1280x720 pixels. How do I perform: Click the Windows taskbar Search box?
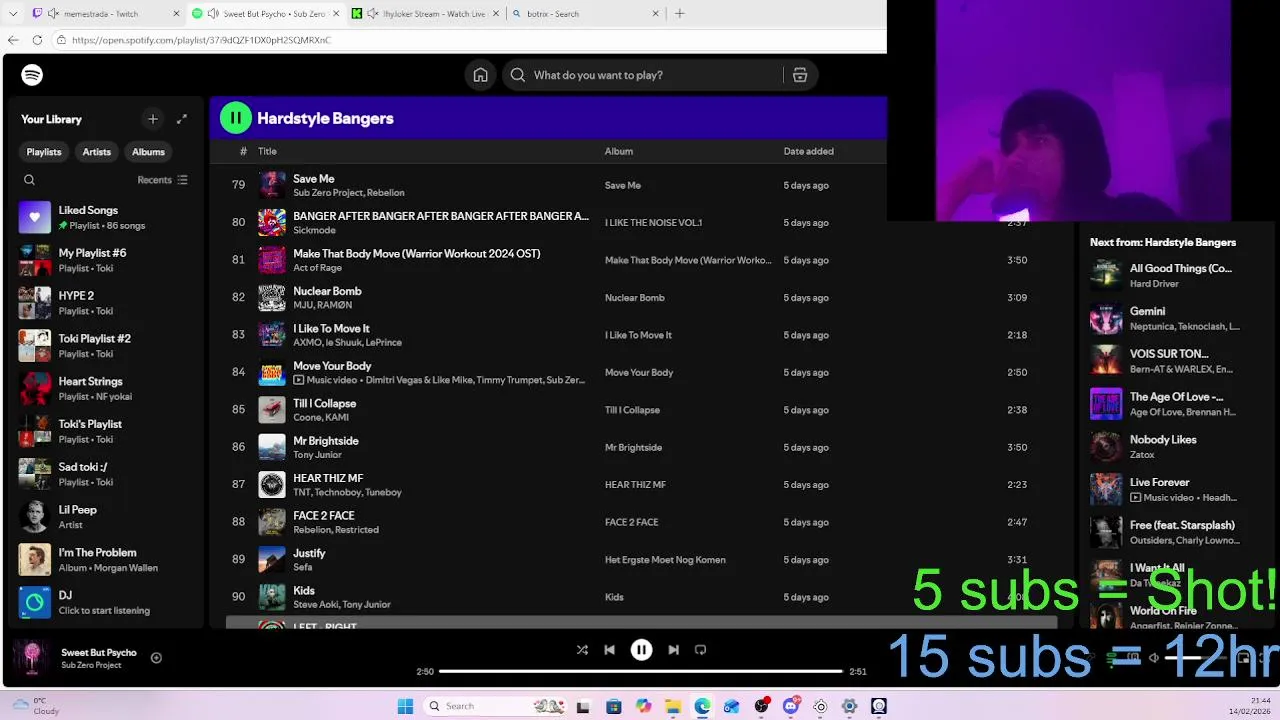[495, 706]
